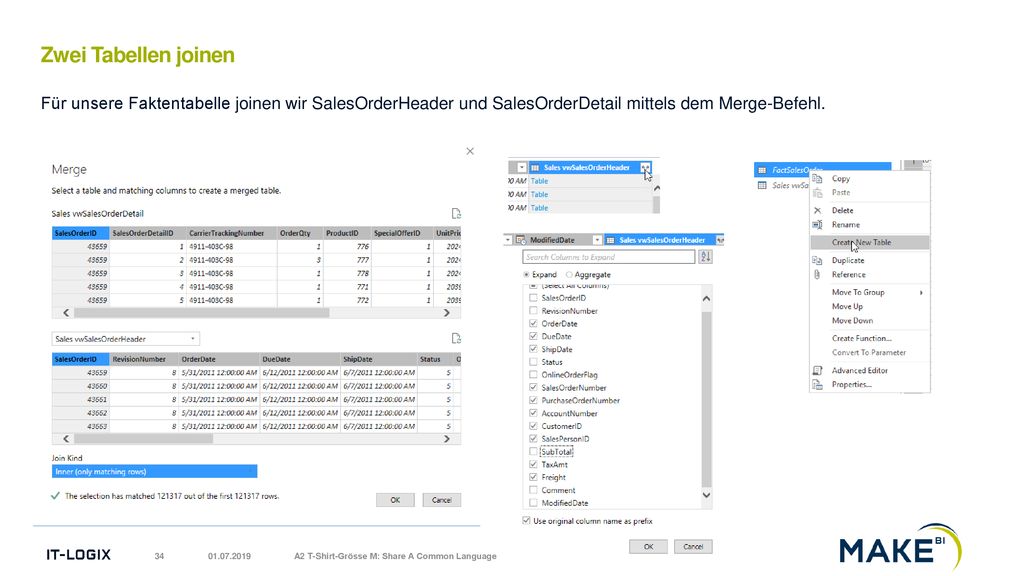Click the ModifiedDate date-type icon
The width and height of the screenshot is (1024, 576).
(520, 240)
